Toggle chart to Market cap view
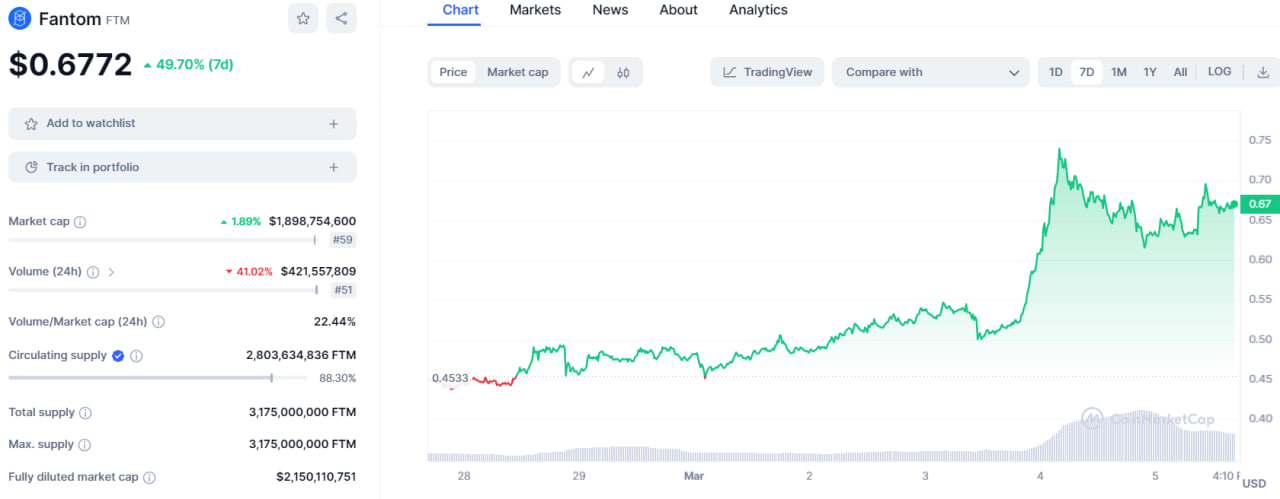Image resolution: width=1280 pixels, height=499 pixels. pos(517,72)
